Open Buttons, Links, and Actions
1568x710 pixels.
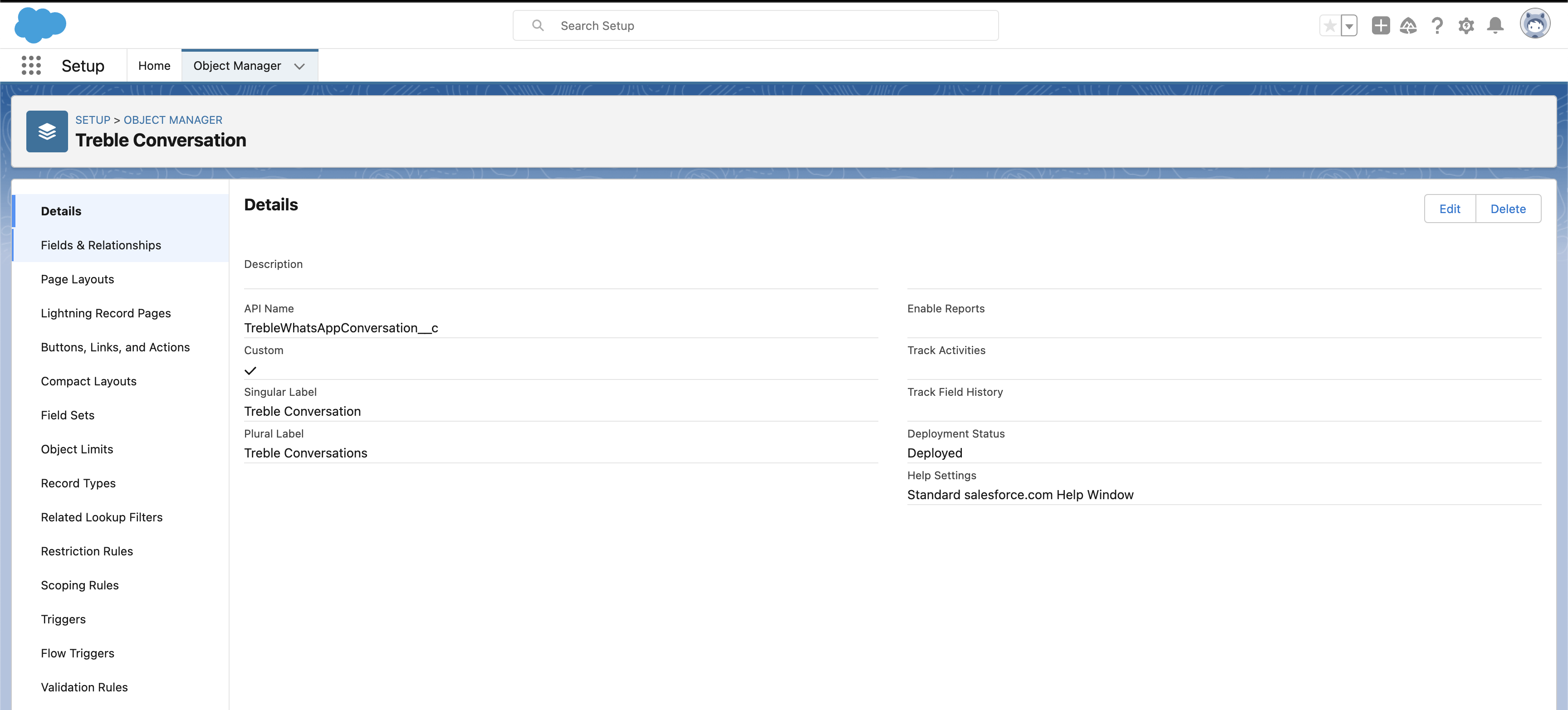(x=121, y=347)
